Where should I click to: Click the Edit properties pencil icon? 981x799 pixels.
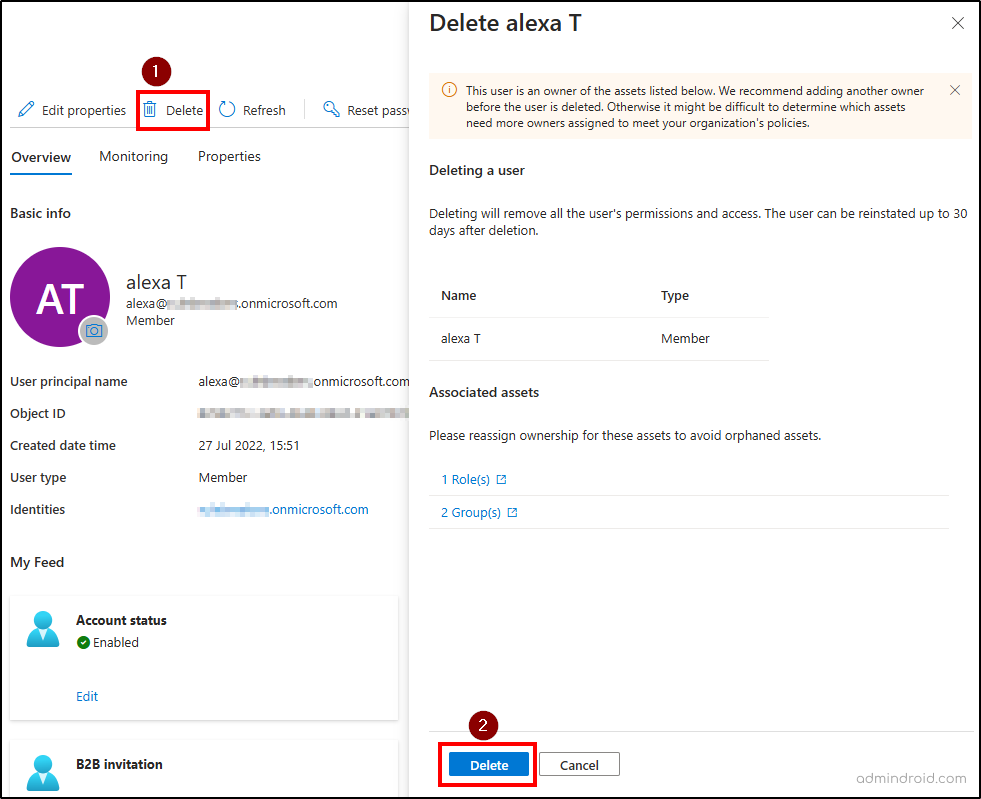point(26,109)
